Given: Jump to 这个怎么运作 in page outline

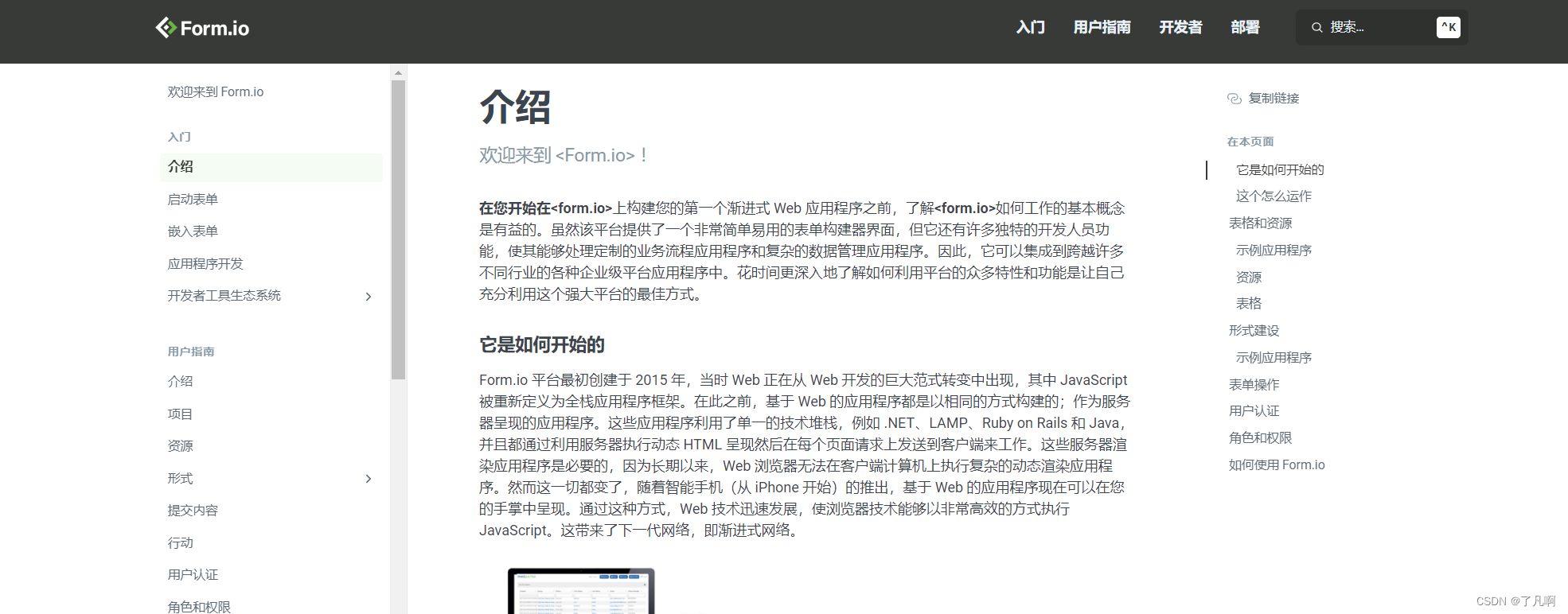Looking at the screenshot, I should pos(1274,196).
